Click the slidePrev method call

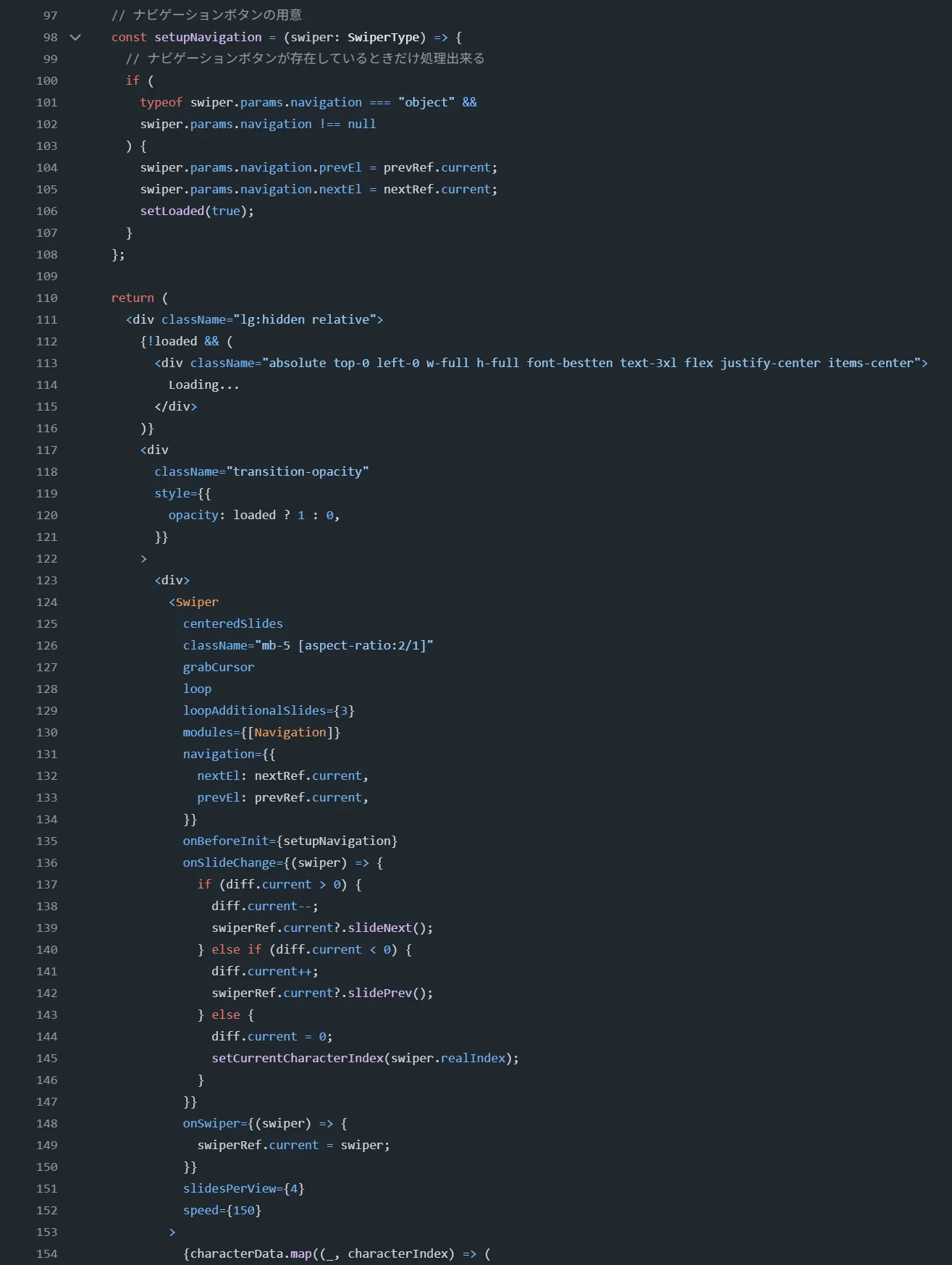tap(379, 993)
